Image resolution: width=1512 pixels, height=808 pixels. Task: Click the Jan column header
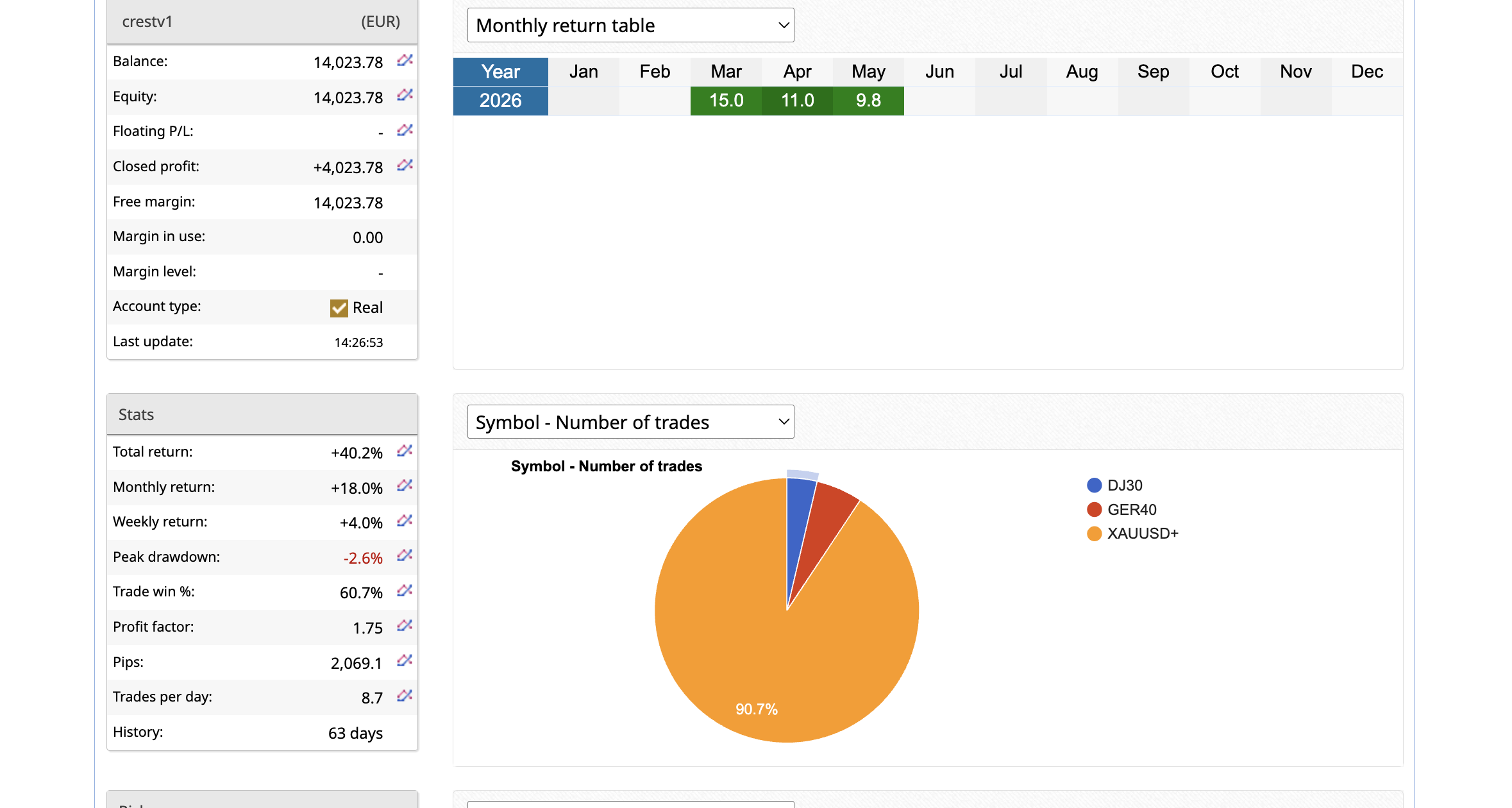[x=584, y=72]
